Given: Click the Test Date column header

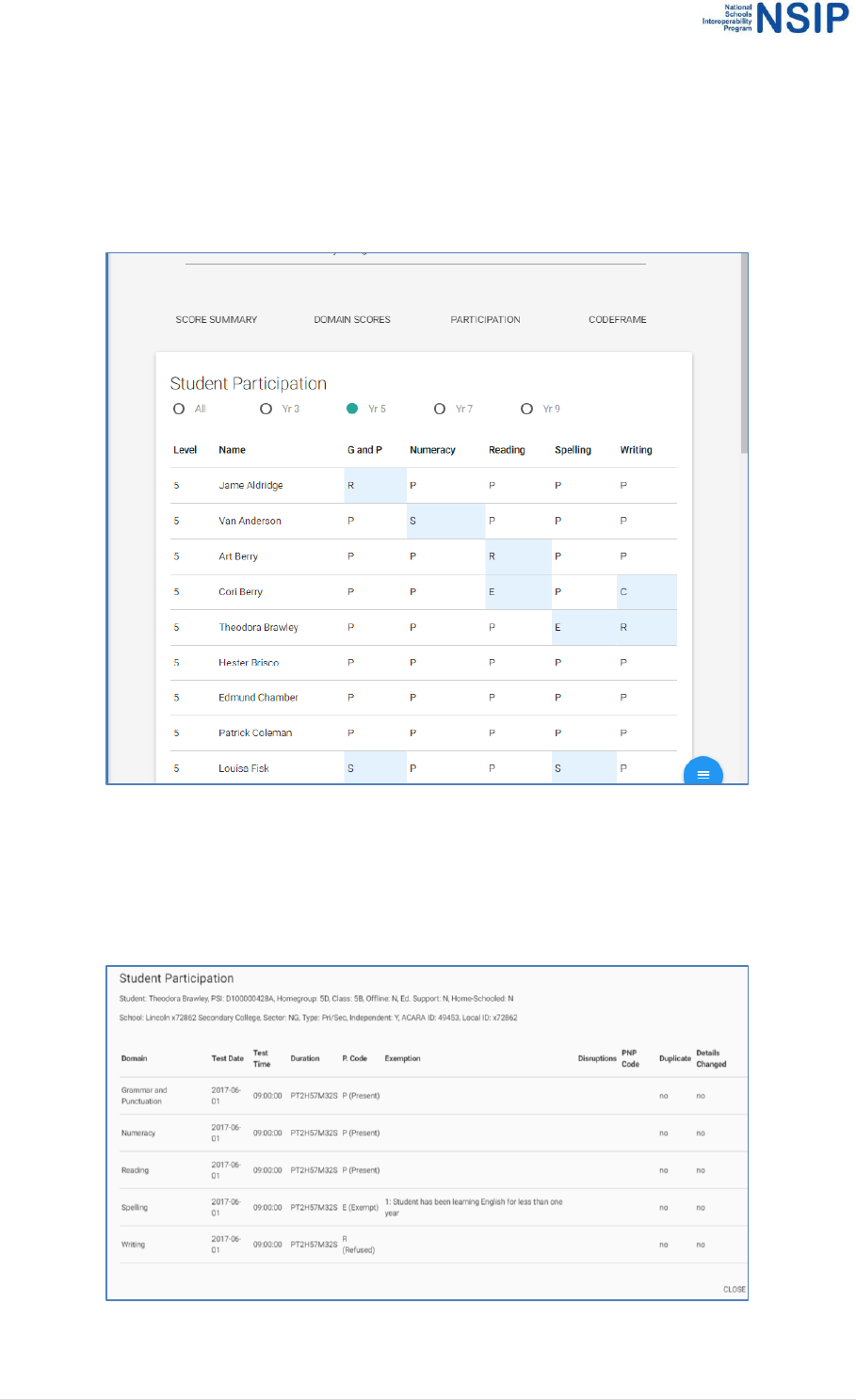Looking at the screenshot, I should pyautogui.click(x=227, y=1058).
